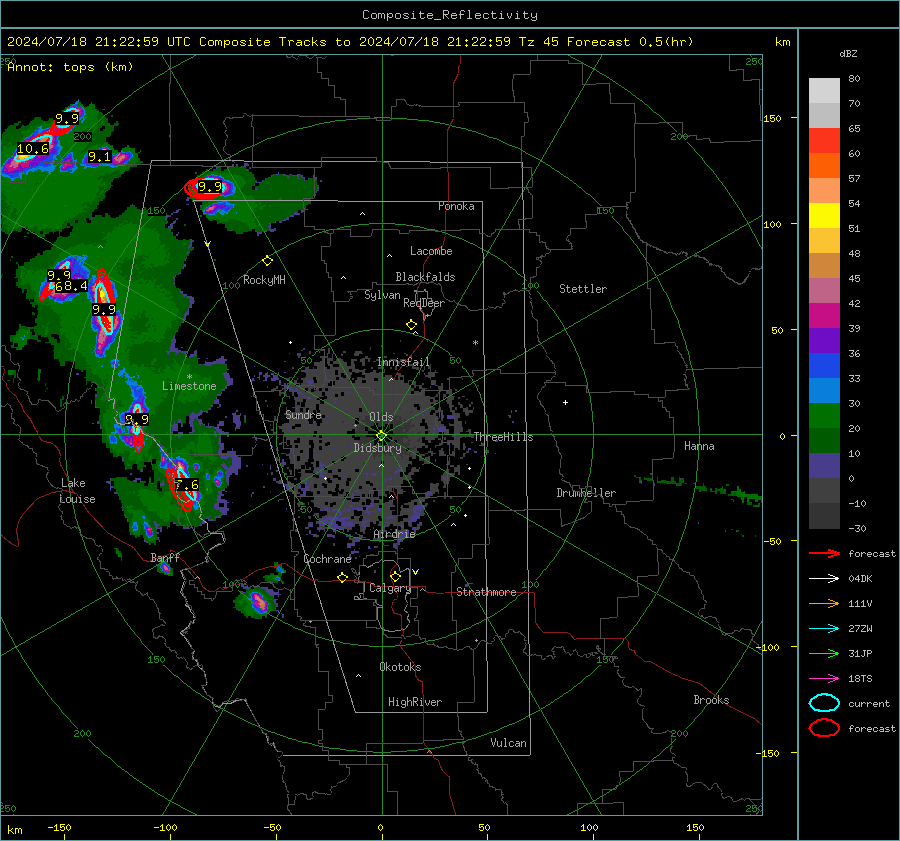
Task: Click the yellow diamond marker below Cochrane
Action: [x=342, y=577]
